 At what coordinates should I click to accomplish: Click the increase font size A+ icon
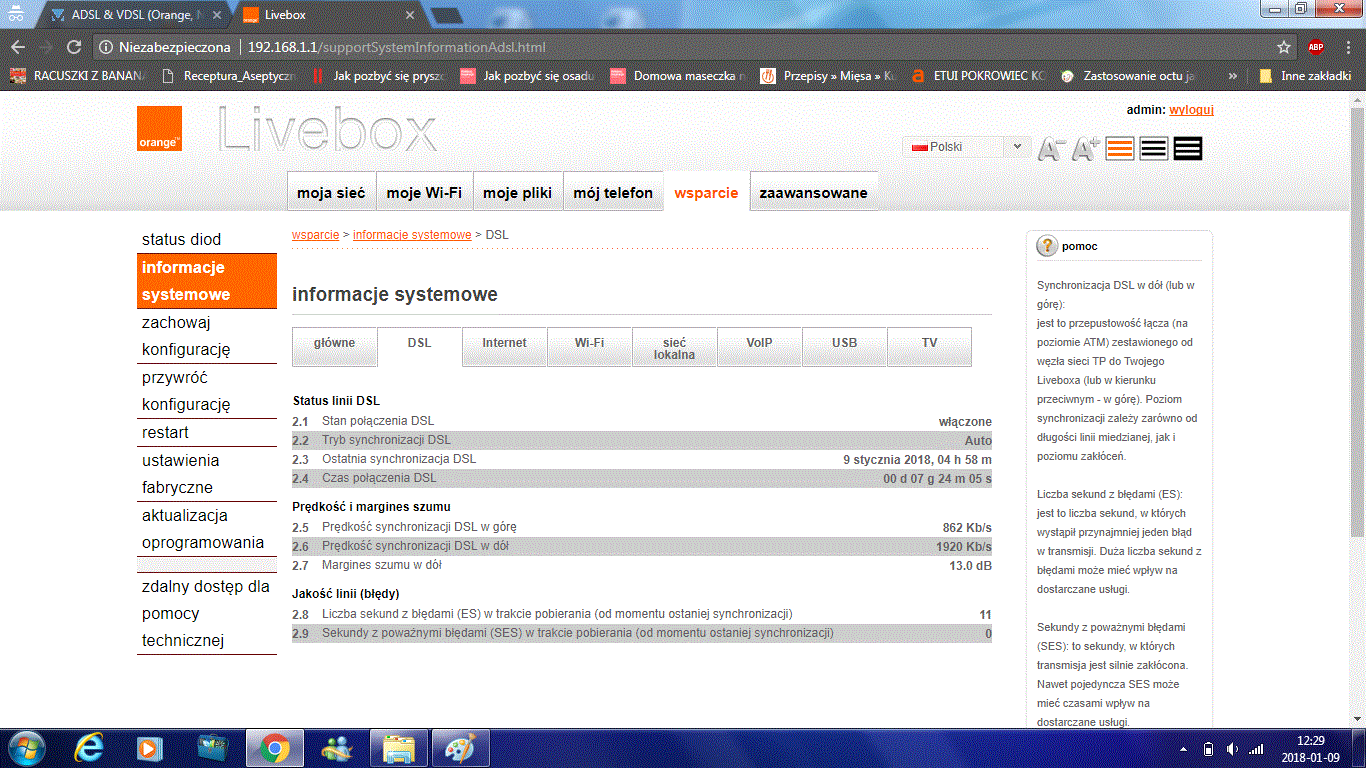click(1085, 149)
